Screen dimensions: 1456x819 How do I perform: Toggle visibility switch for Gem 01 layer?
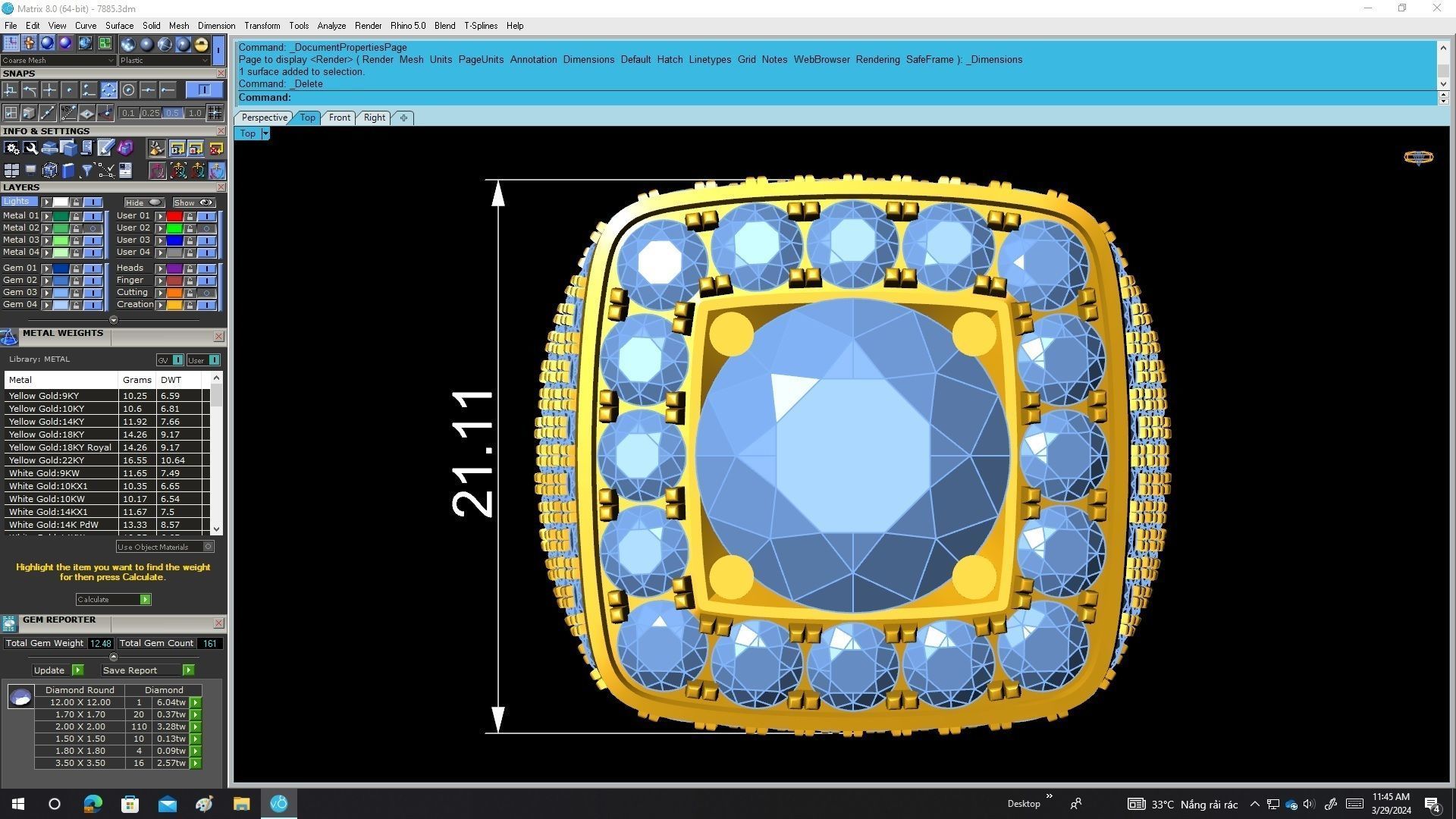93,268
